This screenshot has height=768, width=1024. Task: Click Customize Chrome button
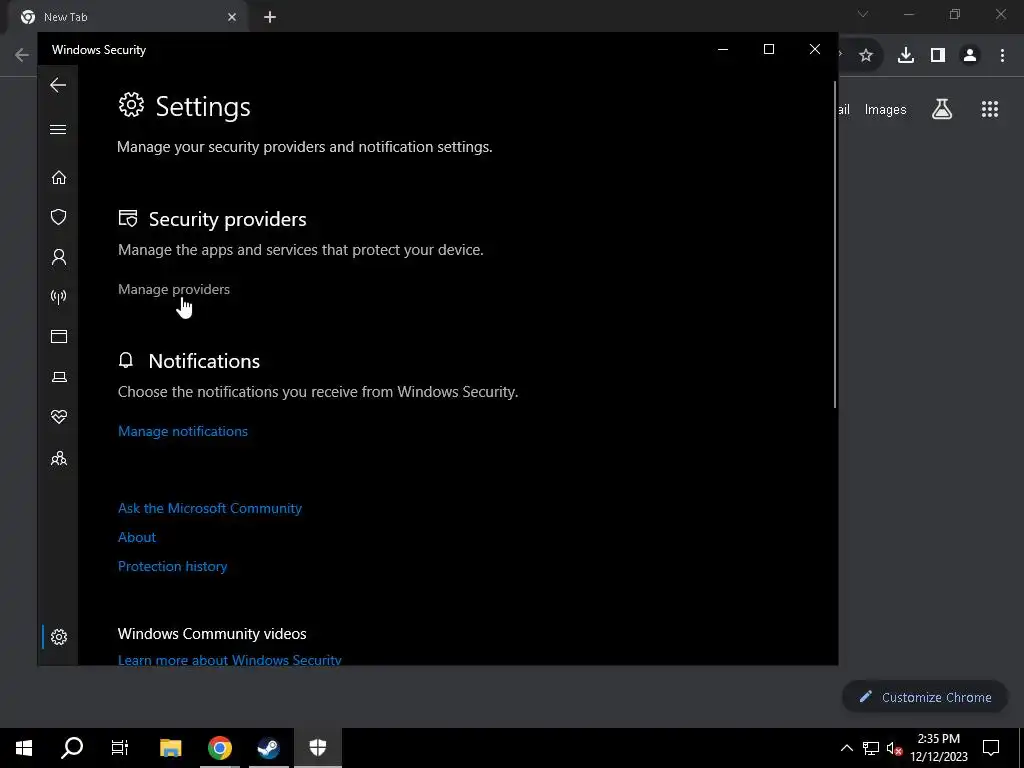[x=925, y=697]
